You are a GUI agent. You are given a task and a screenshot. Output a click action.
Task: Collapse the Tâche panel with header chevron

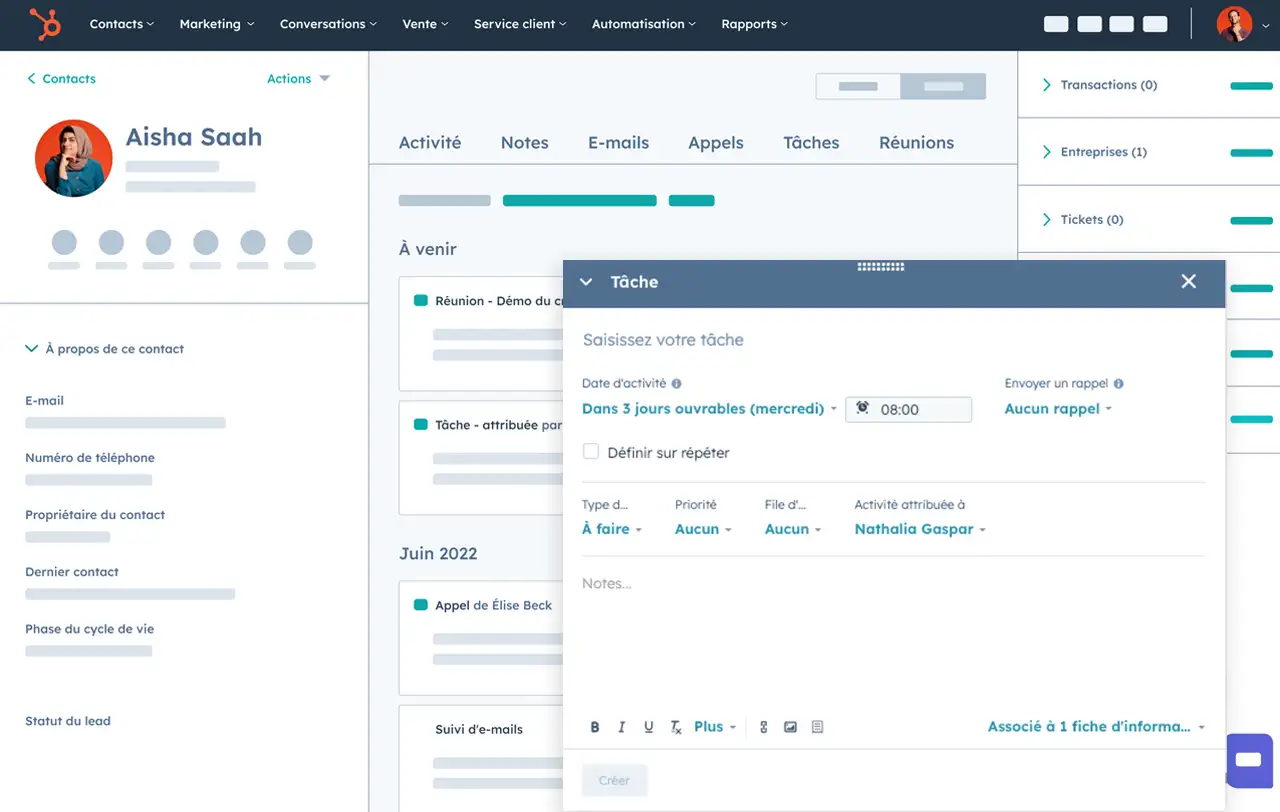(587, 282)
